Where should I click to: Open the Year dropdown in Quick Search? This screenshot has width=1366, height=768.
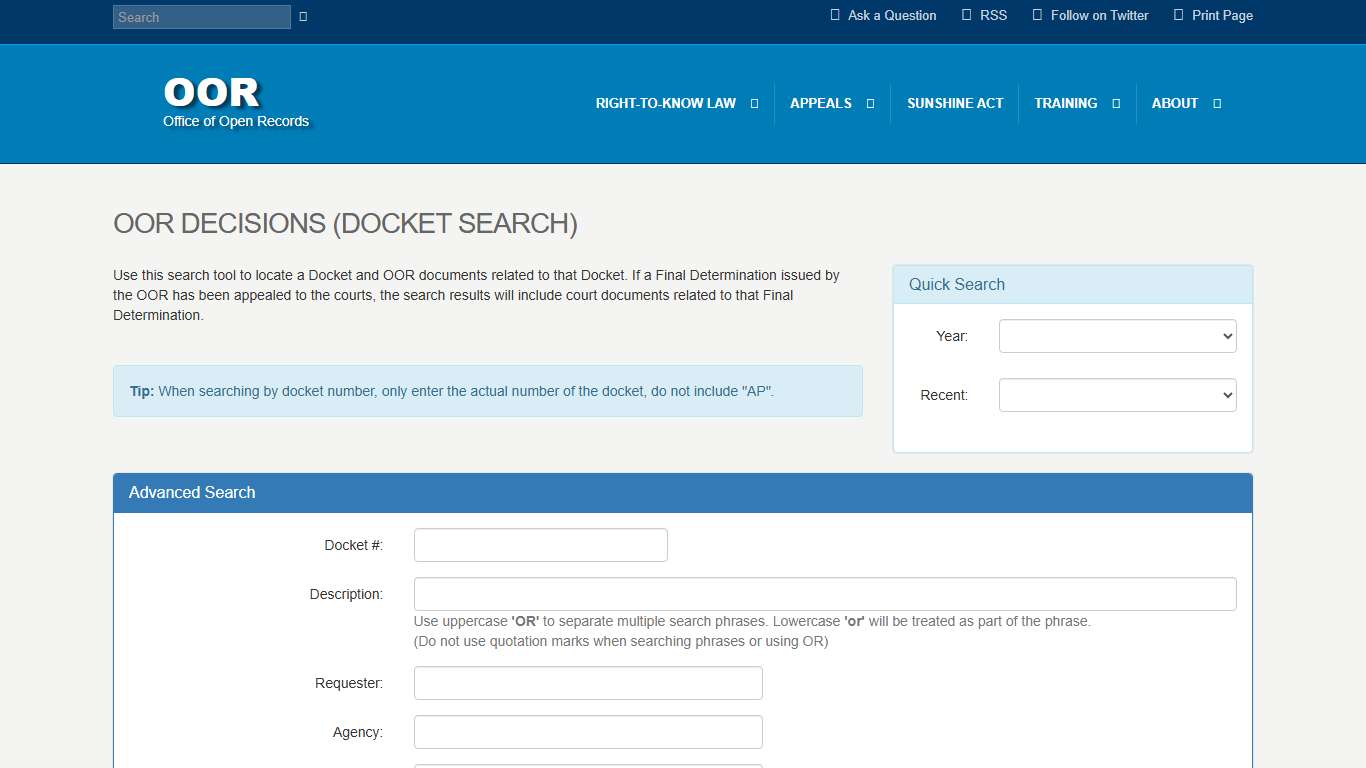[1117, 336]
